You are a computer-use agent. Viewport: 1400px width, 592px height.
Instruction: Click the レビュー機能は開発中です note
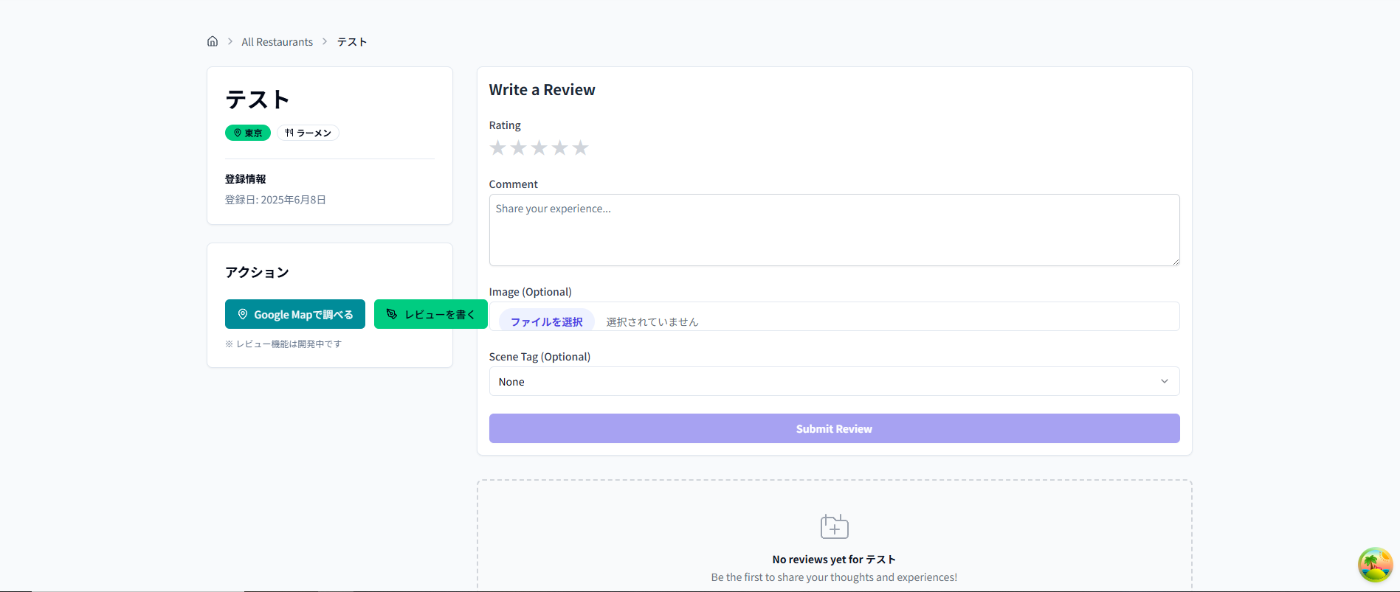tap(284, 344)
